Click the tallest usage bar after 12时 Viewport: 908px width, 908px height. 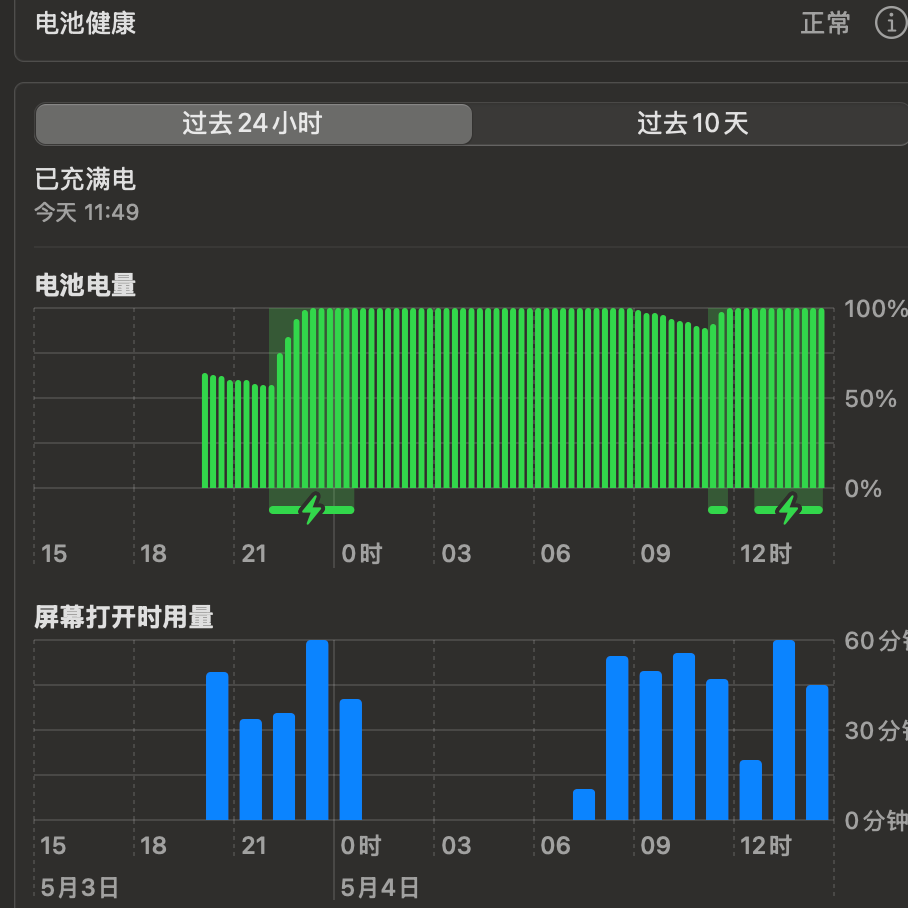click(784, 730)
